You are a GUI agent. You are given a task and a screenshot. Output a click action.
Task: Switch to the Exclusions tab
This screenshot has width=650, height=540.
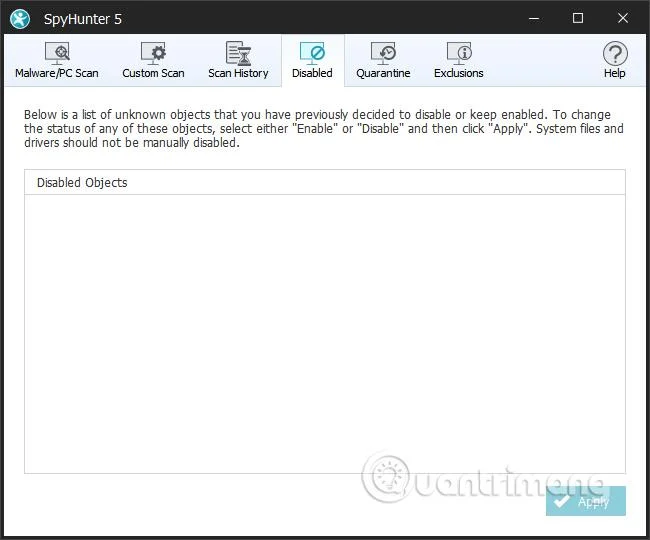[458, 61]
